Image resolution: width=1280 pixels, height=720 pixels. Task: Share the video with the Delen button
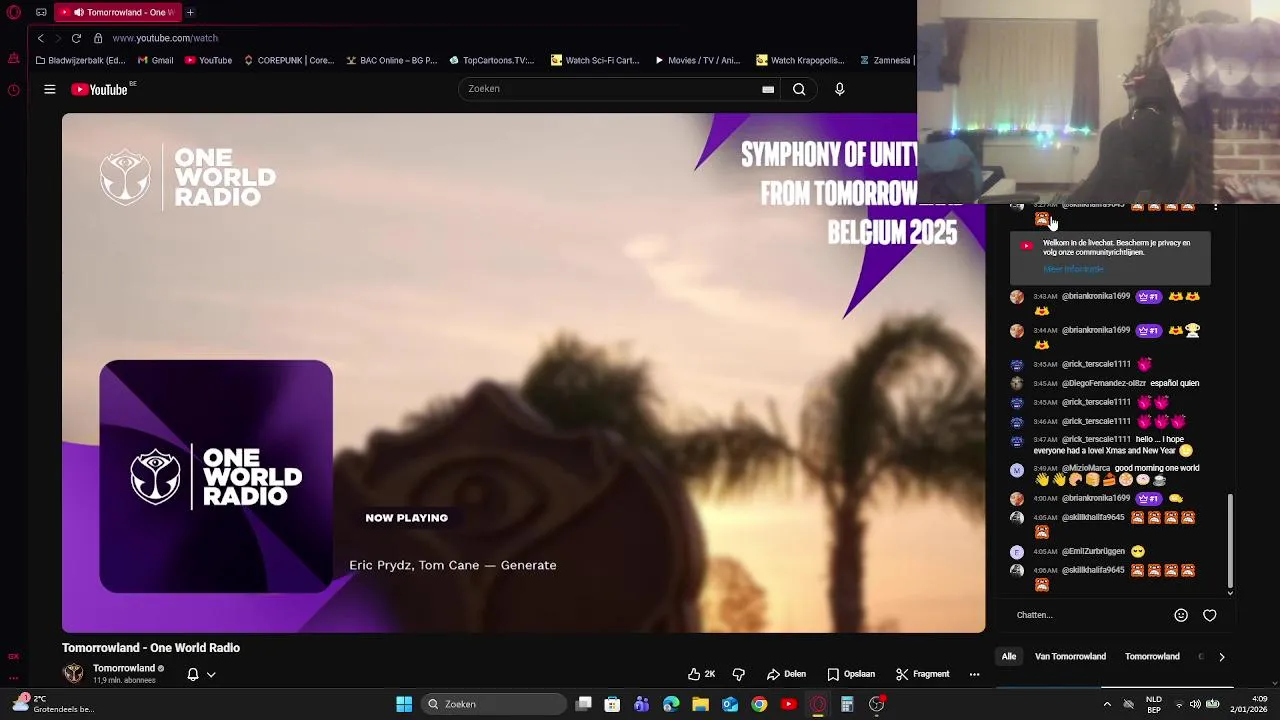786,674
